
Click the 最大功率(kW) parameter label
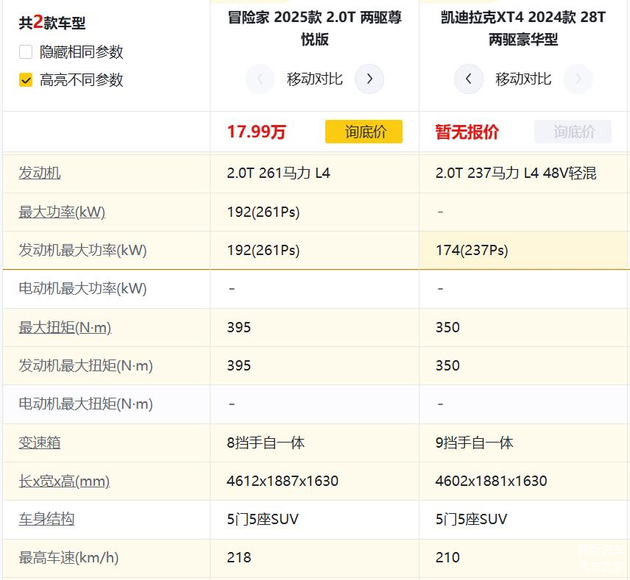coord(62,212)
